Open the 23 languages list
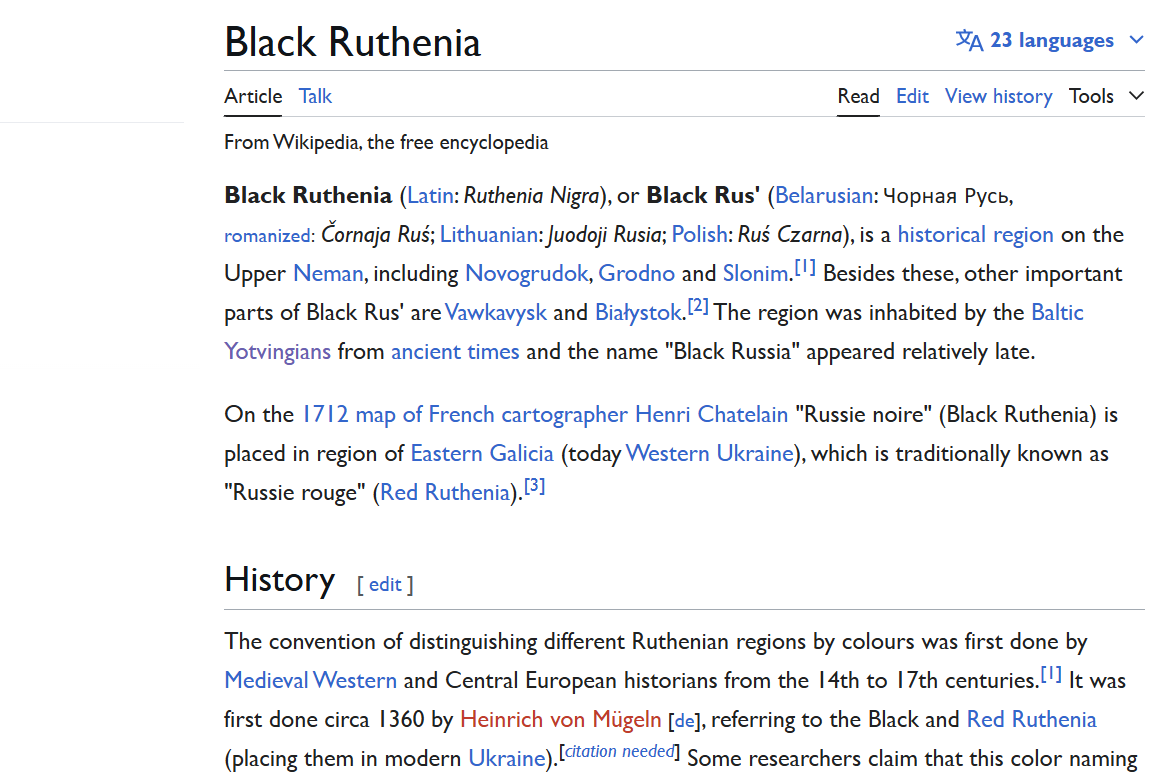 pyautogui.click(x=1051, y=40)
